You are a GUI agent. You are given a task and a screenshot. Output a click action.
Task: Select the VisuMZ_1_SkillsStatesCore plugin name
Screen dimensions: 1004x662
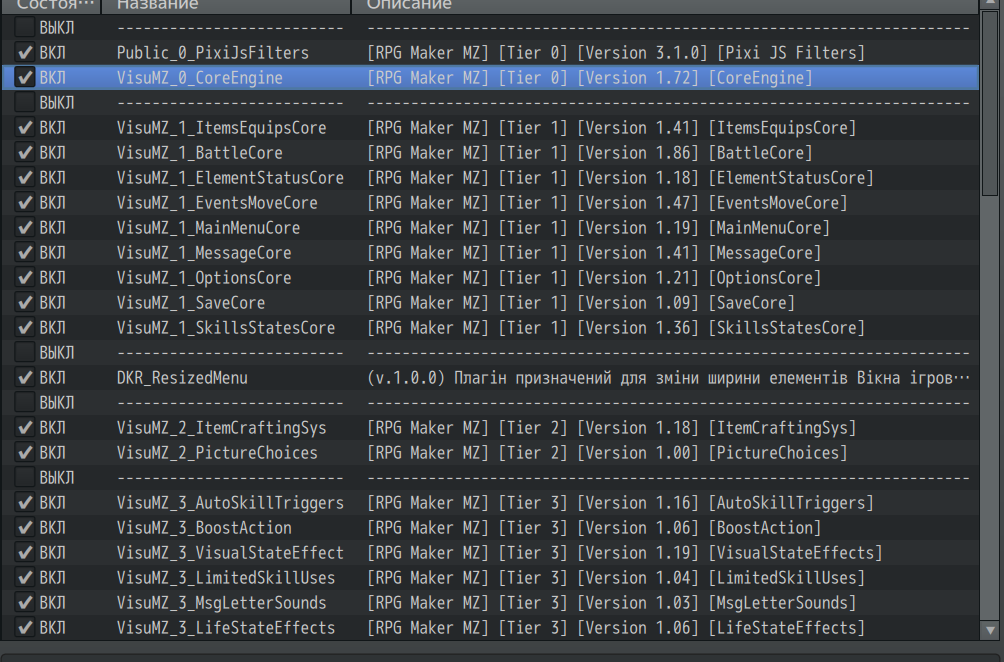pyautogui.click(x=226, y=328)
